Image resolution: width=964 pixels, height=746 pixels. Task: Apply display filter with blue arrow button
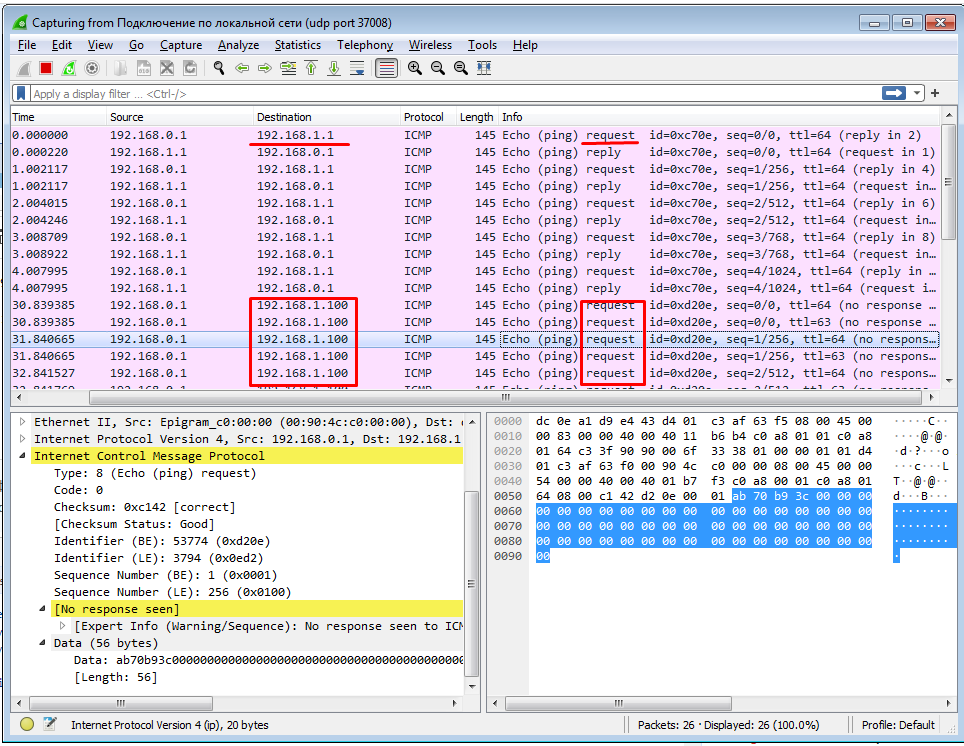click(894, 93)
